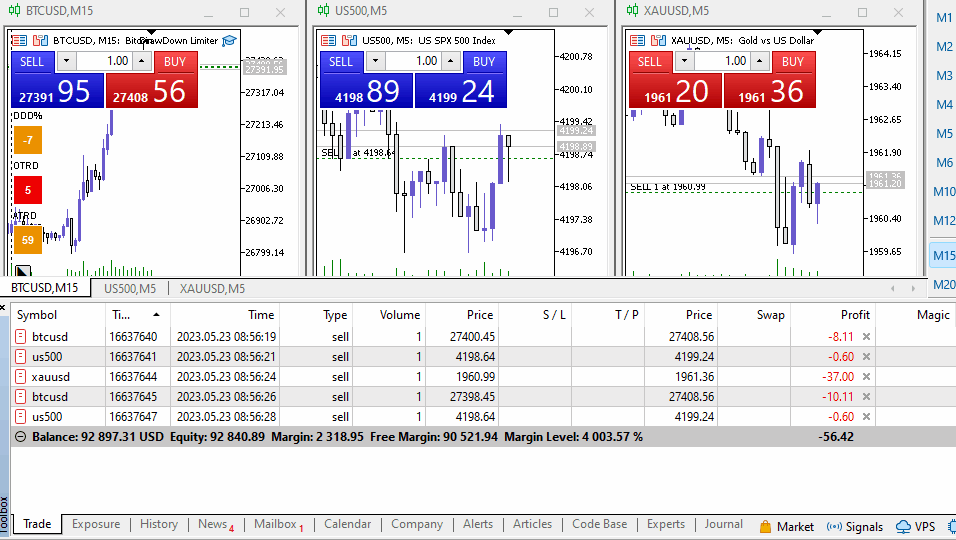Click the xauusd position row icon
956x540 pixels.
(x=20, y=377)
